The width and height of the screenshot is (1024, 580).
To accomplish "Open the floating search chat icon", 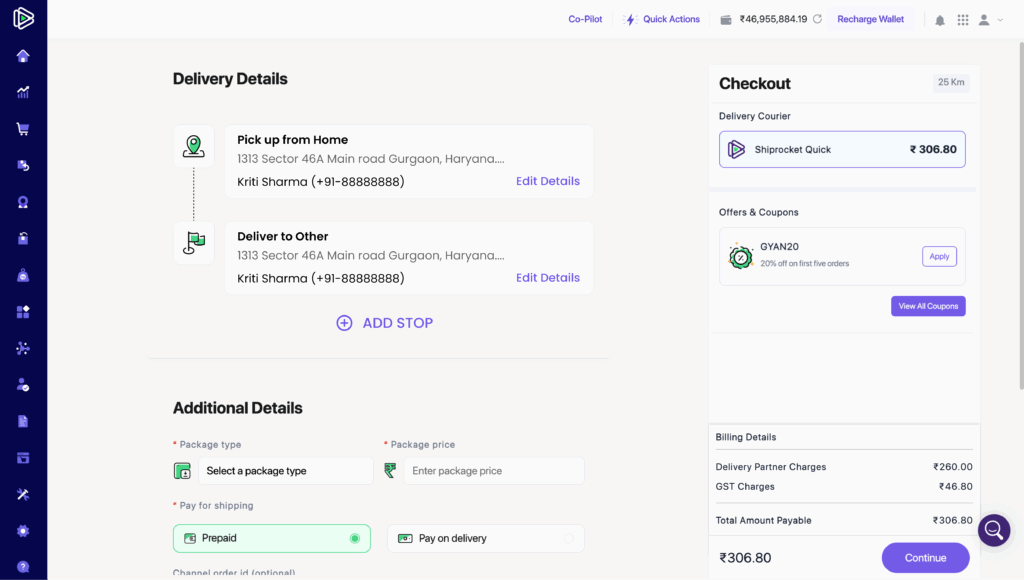I will [x=994, y=530].
